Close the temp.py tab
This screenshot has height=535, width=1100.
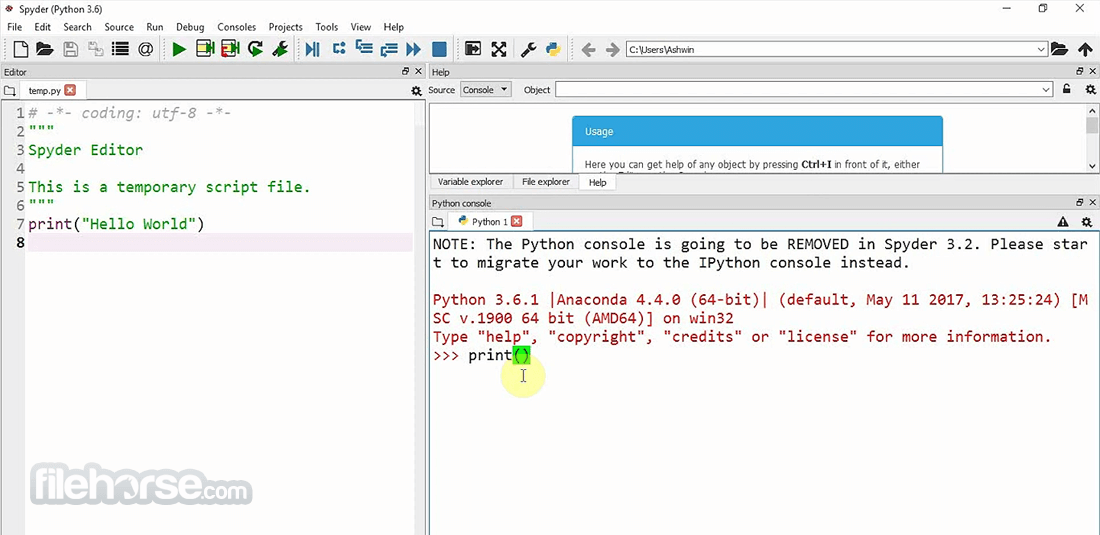click(x=70, y=90)
